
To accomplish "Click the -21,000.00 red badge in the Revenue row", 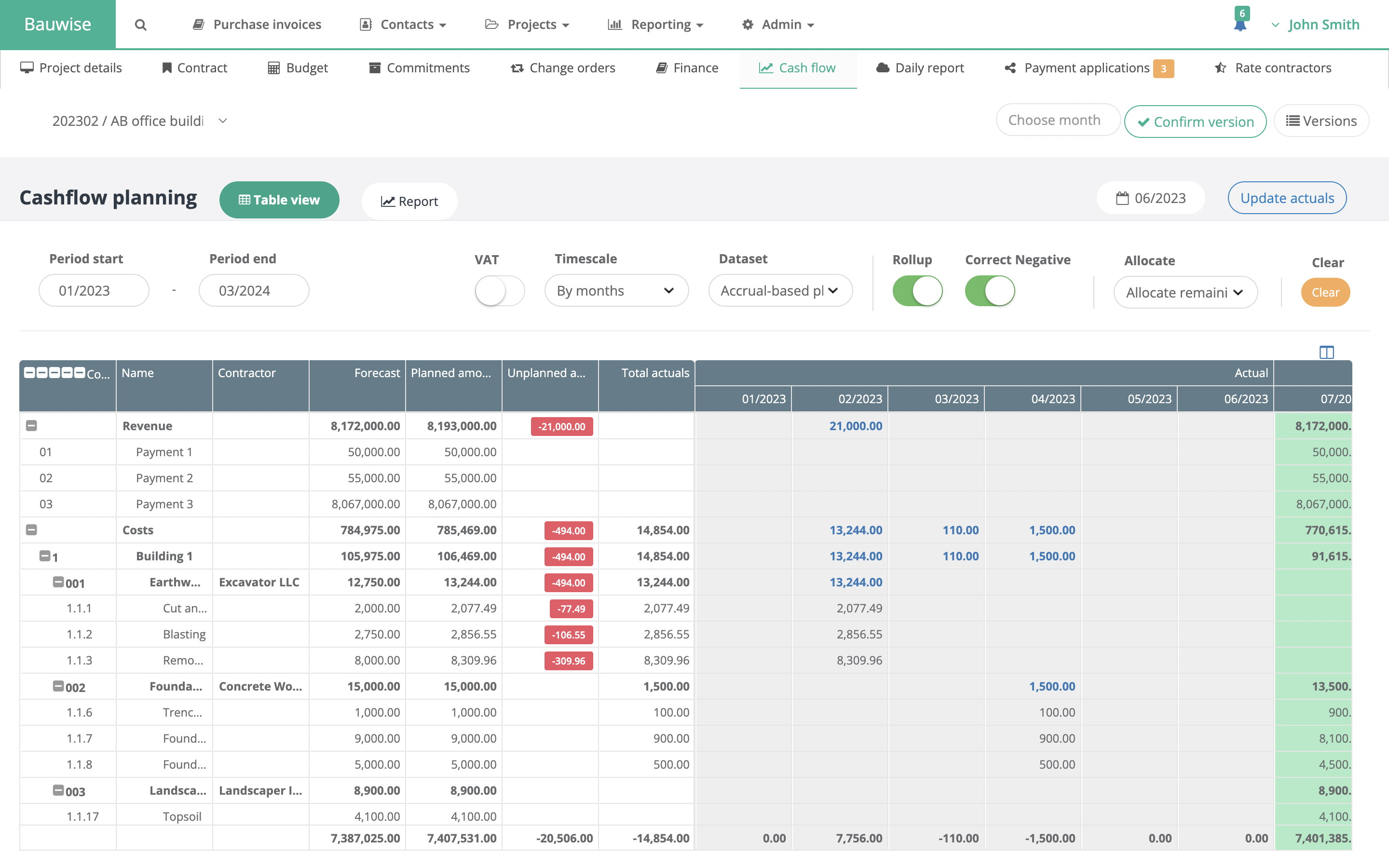I will click(561, 427).
